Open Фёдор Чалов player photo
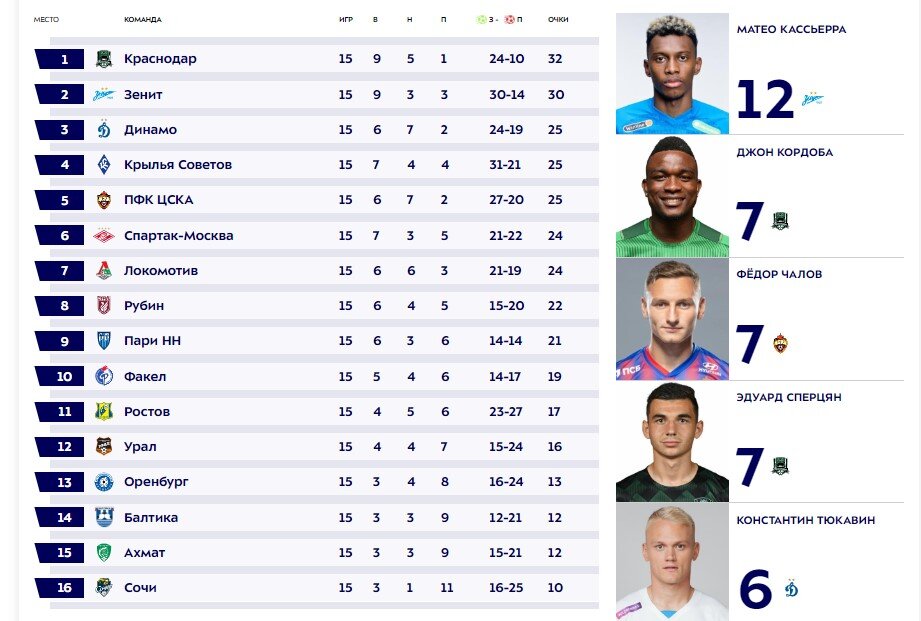 (673, 320)
